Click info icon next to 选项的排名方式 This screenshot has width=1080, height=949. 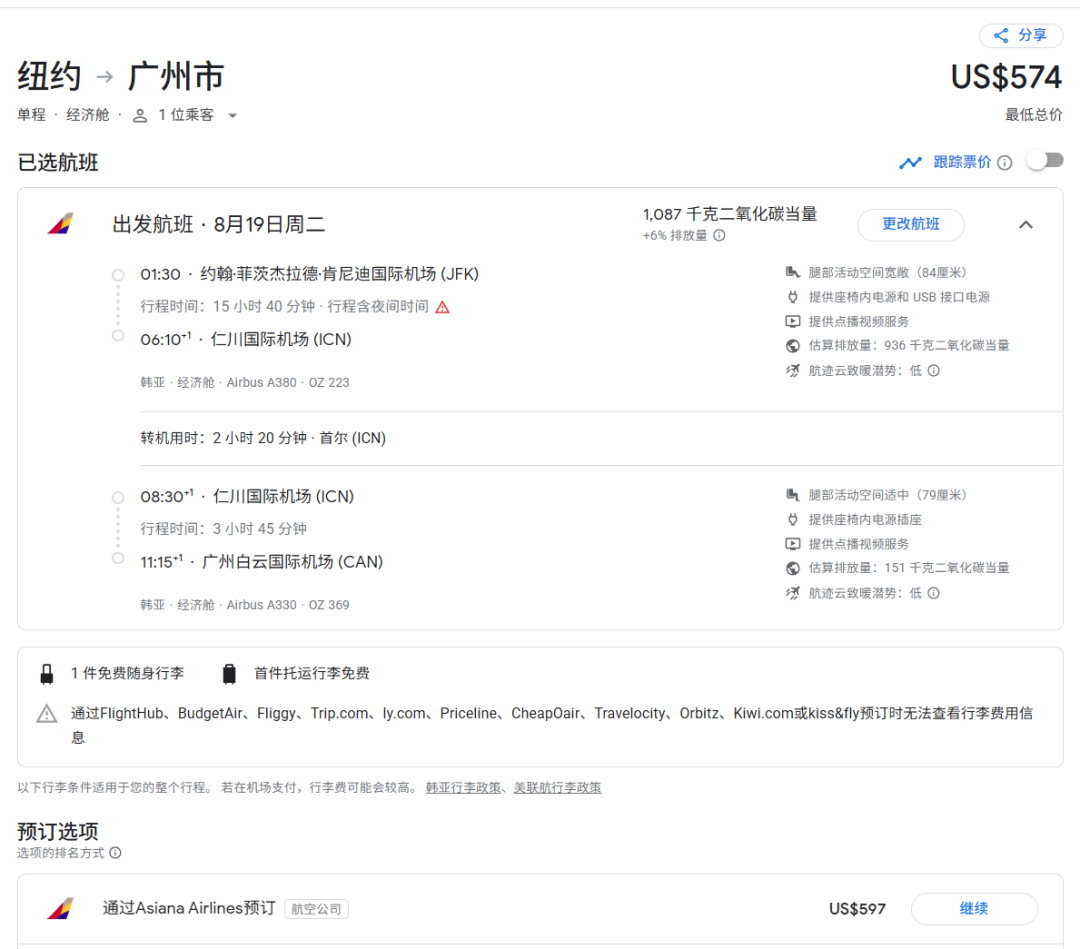pyautogui.click(x=115, y=853)
